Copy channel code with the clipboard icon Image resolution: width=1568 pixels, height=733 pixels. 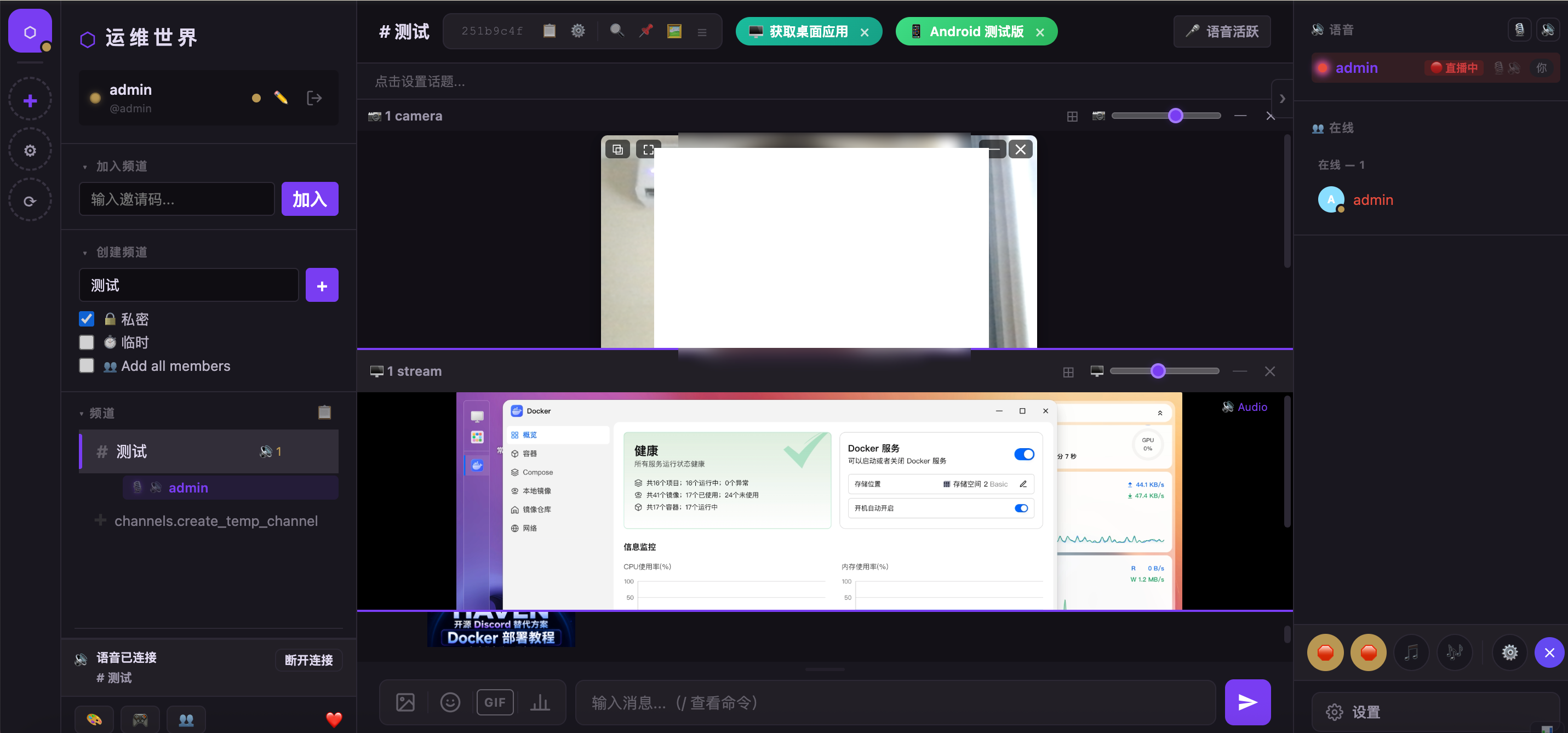click(549, 31)
